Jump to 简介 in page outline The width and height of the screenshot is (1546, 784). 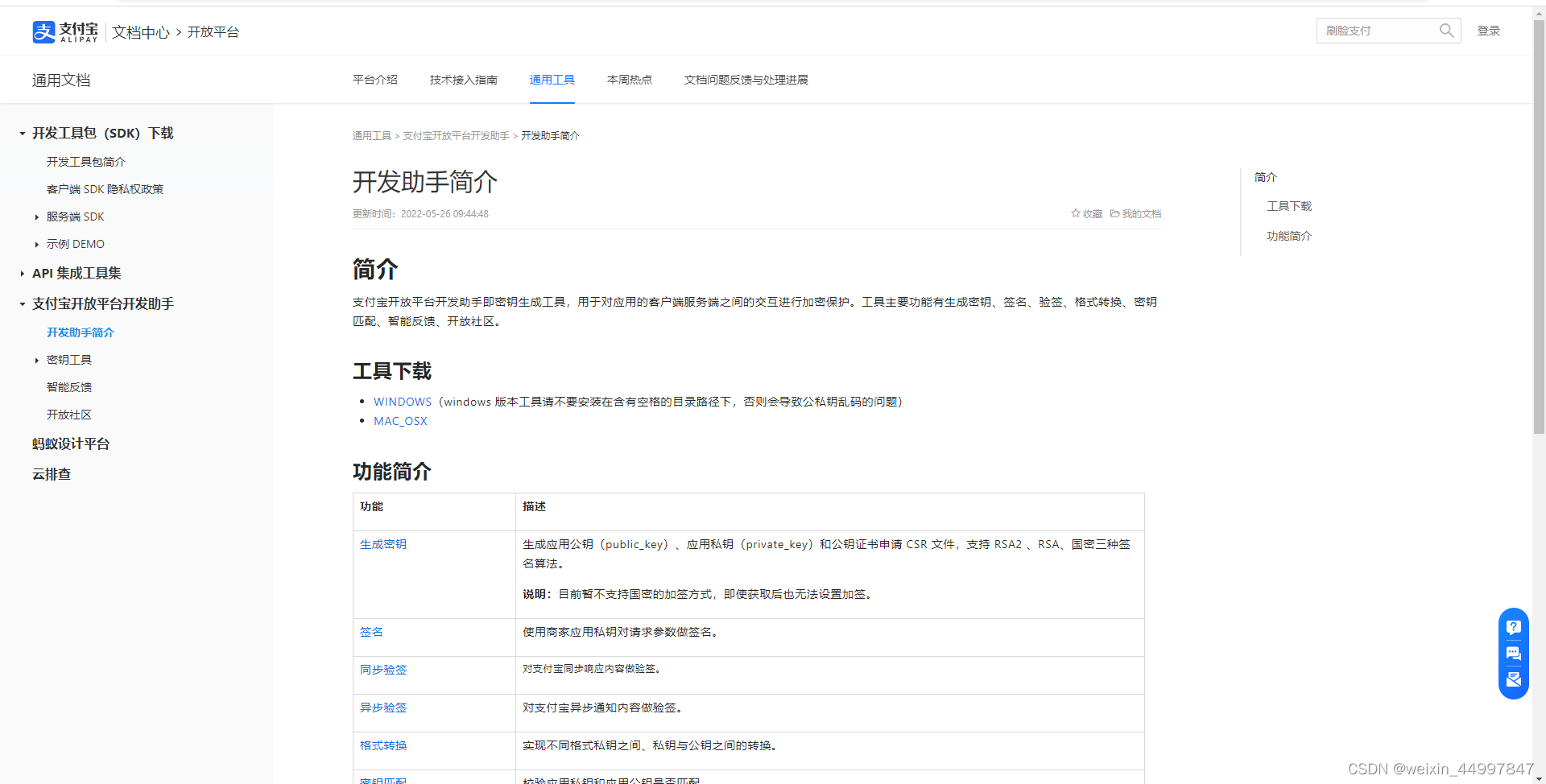1266,177
